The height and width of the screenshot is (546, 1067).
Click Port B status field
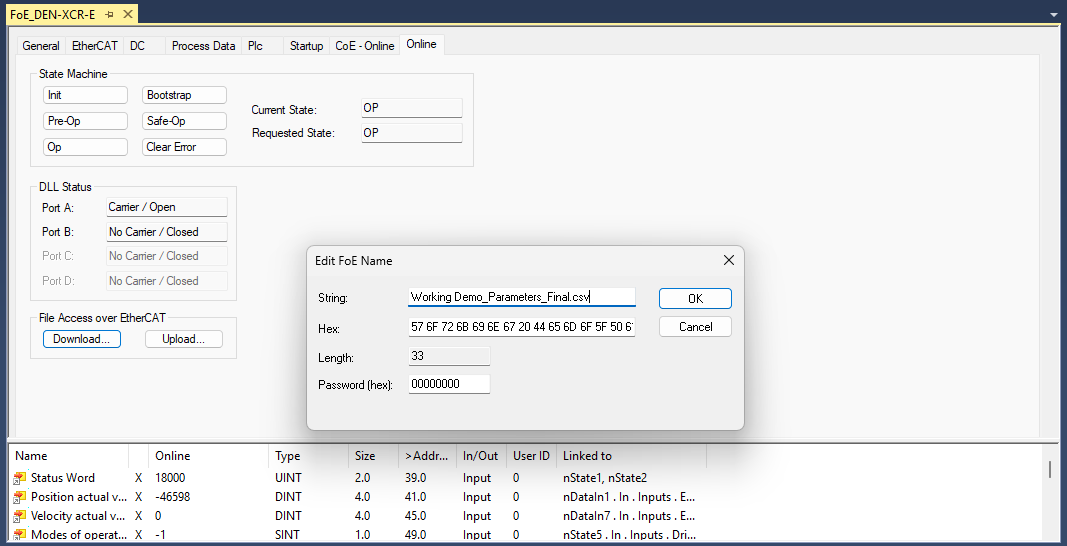[167, 231]
